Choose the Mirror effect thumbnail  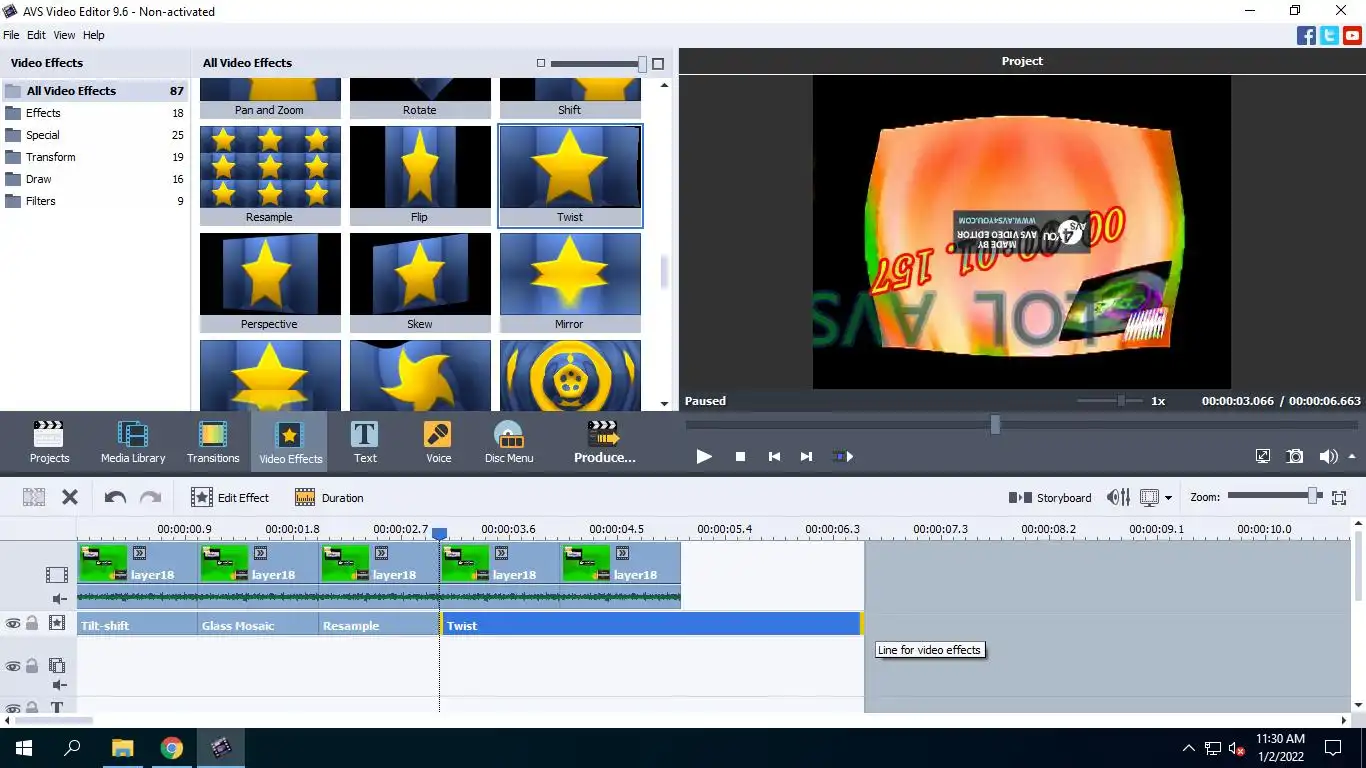pos(570,282)
